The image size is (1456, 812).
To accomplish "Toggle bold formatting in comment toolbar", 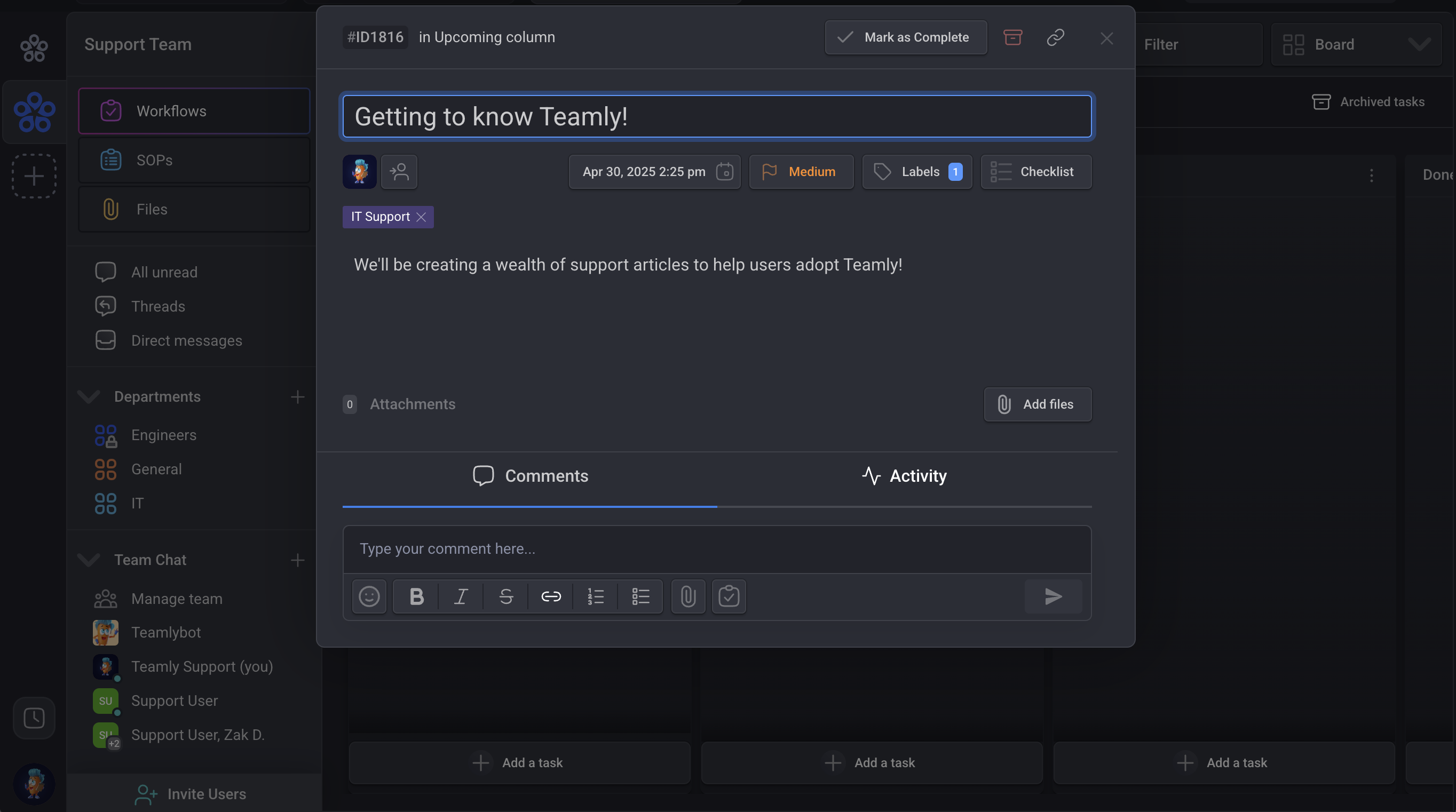I will 416,596.
